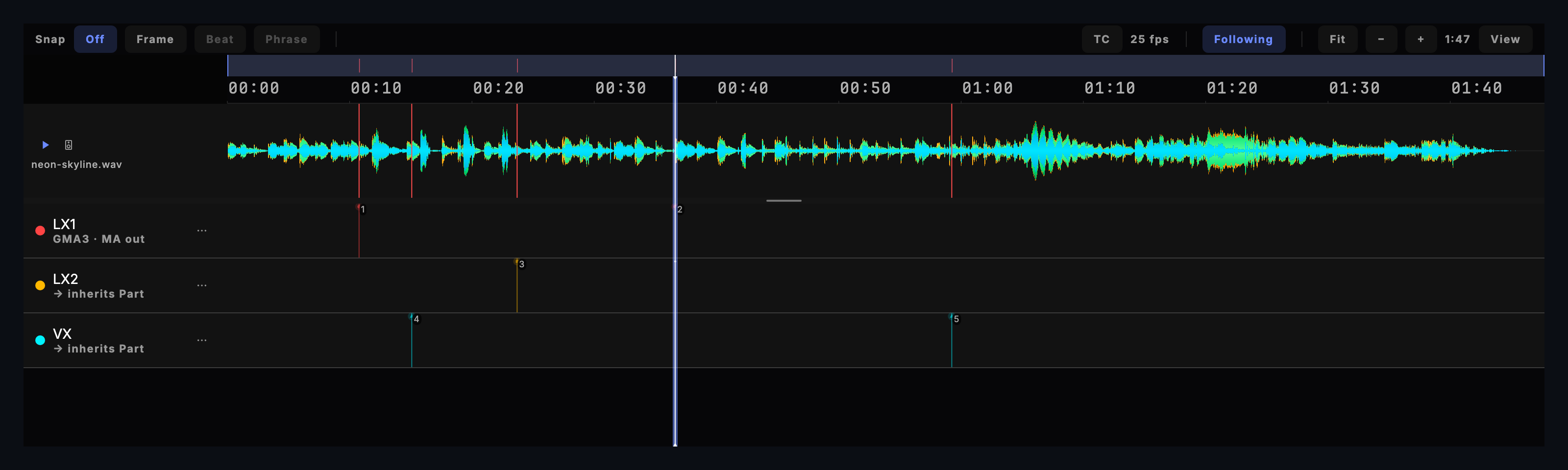The height and width of the screenshot is (470, 1568).
Task: Zoom out with the minus button
Action: [1381, 40]
